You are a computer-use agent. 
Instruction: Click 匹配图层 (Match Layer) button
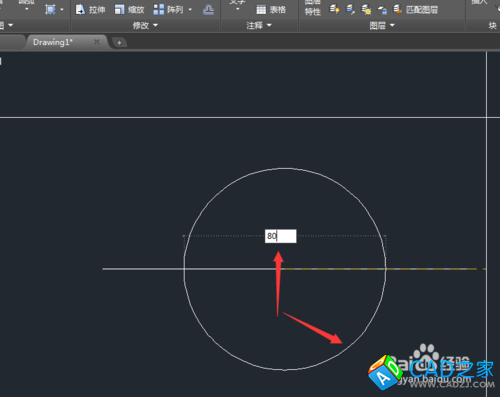click(x=416, y=10)
